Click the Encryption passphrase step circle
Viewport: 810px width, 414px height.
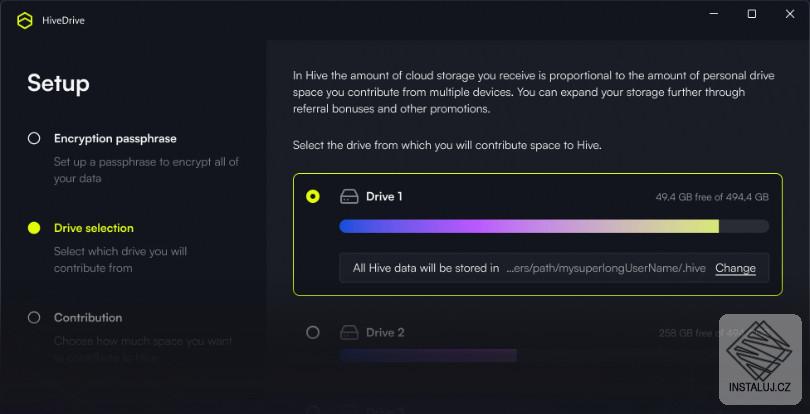[34, 138]
